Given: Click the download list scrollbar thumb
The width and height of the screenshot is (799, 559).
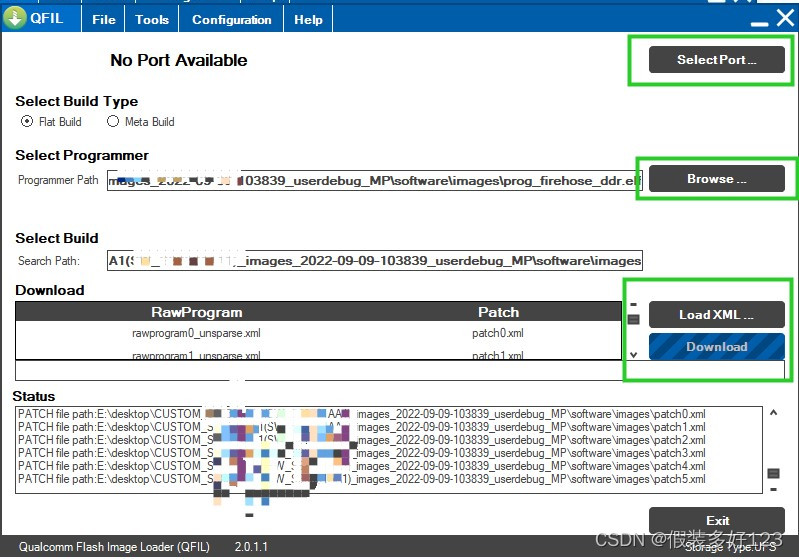Looking at the screenshot, I should click(633, 320).
